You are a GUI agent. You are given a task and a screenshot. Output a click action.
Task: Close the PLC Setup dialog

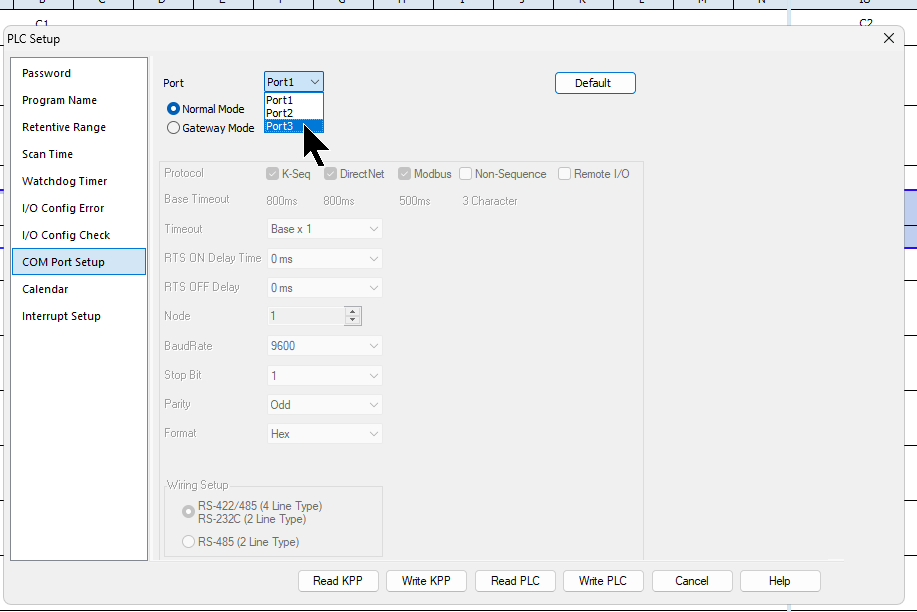889,38
